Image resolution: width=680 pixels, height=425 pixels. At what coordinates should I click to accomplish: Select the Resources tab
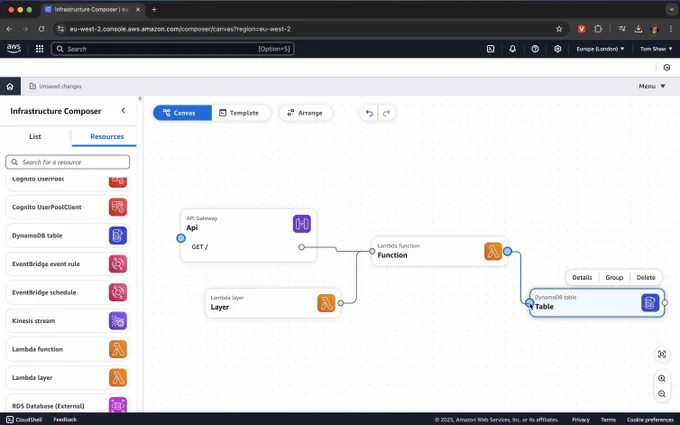(x=107, y=136)
